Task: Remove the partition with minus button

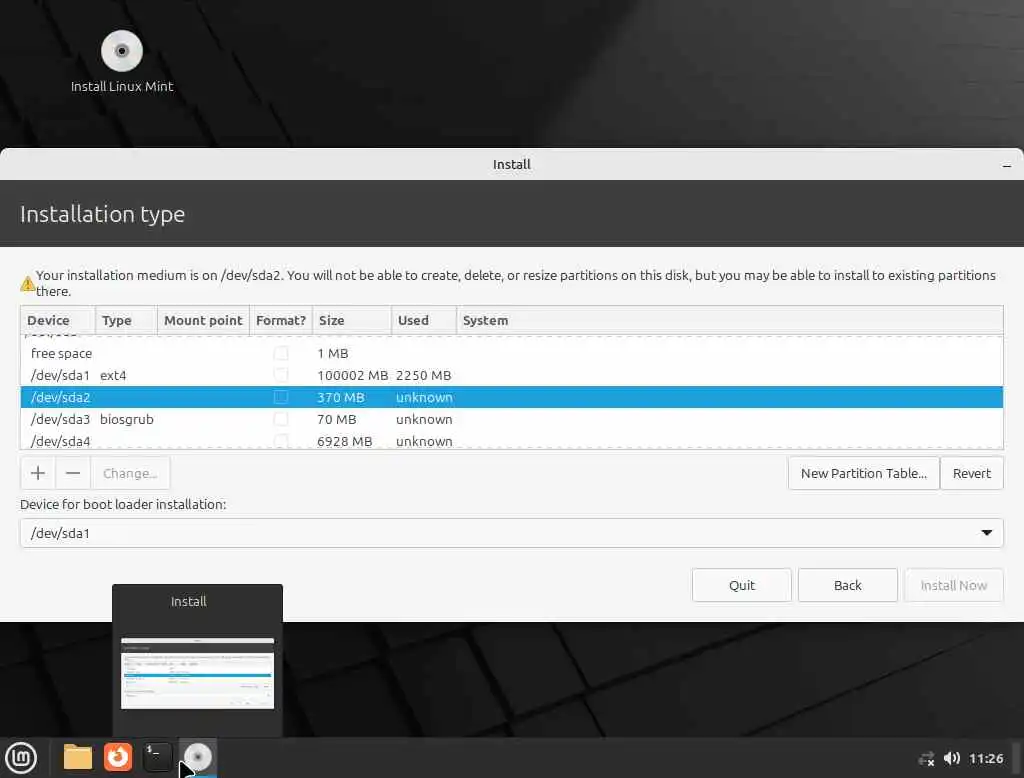Action: click(73, 473)
